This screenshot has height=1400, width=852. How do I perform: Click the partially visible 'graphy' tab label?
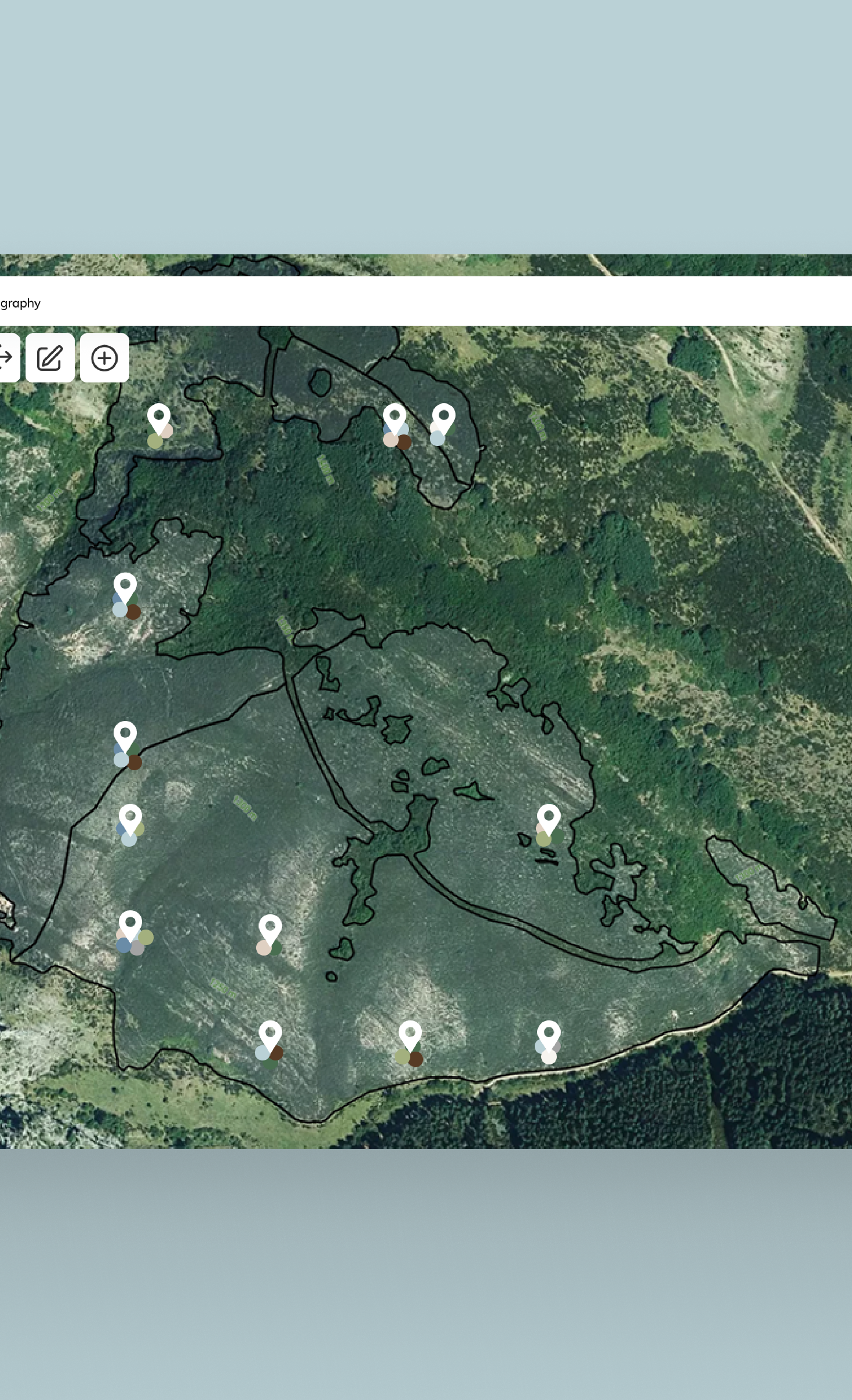tap(21, 303)
